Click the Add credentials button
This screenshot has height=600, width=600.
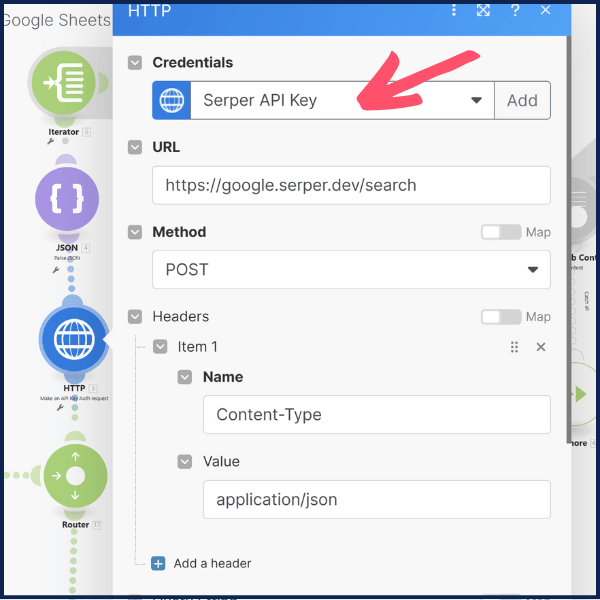(522, 100)
